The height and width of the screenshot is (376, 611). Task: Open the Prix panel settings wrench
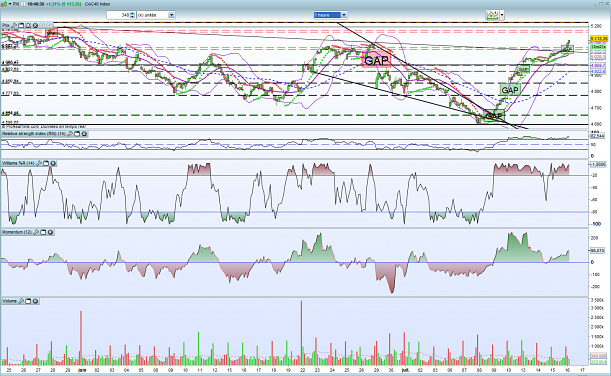click(x=14, y=25)
